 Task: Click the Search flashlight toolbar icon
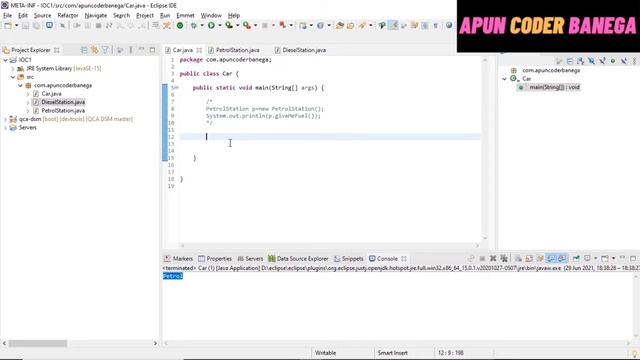[x=362, y=25]
